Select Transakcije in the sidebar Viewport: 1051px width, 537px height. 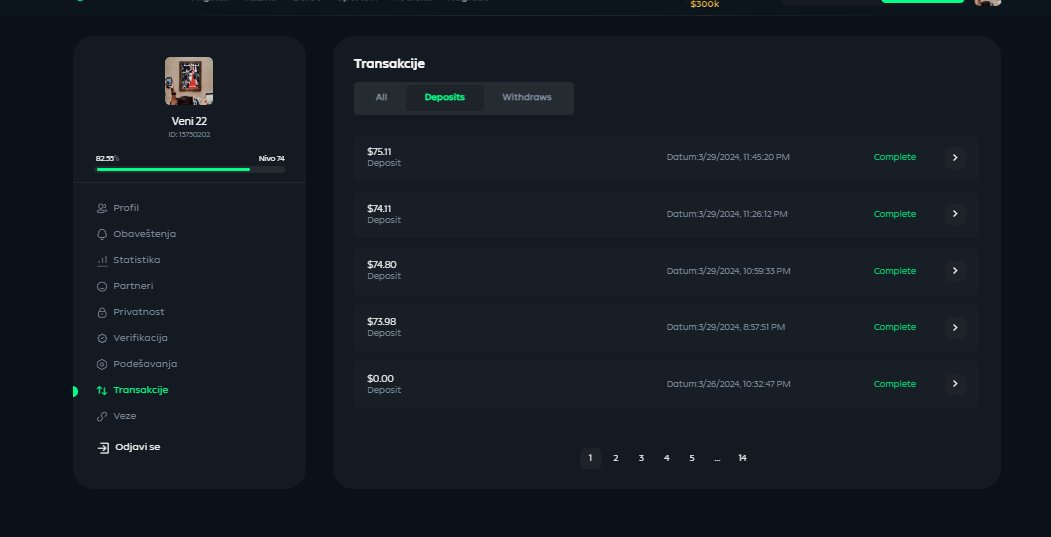141,390
